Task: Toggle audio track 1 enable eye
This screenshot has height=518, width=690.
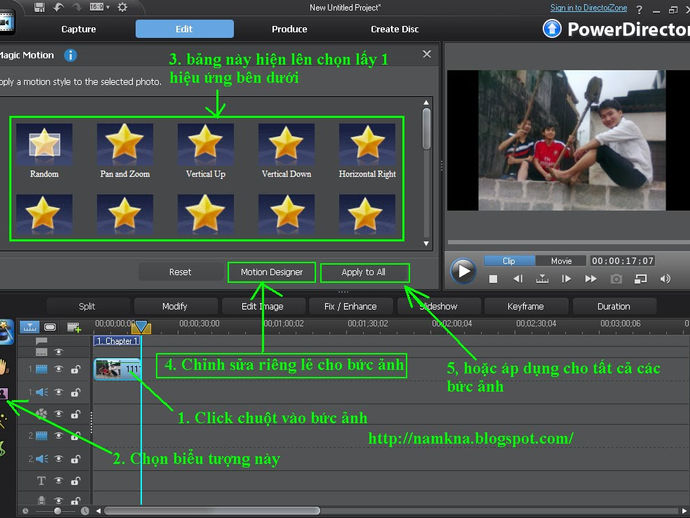Action: click(x=59, y=392)
